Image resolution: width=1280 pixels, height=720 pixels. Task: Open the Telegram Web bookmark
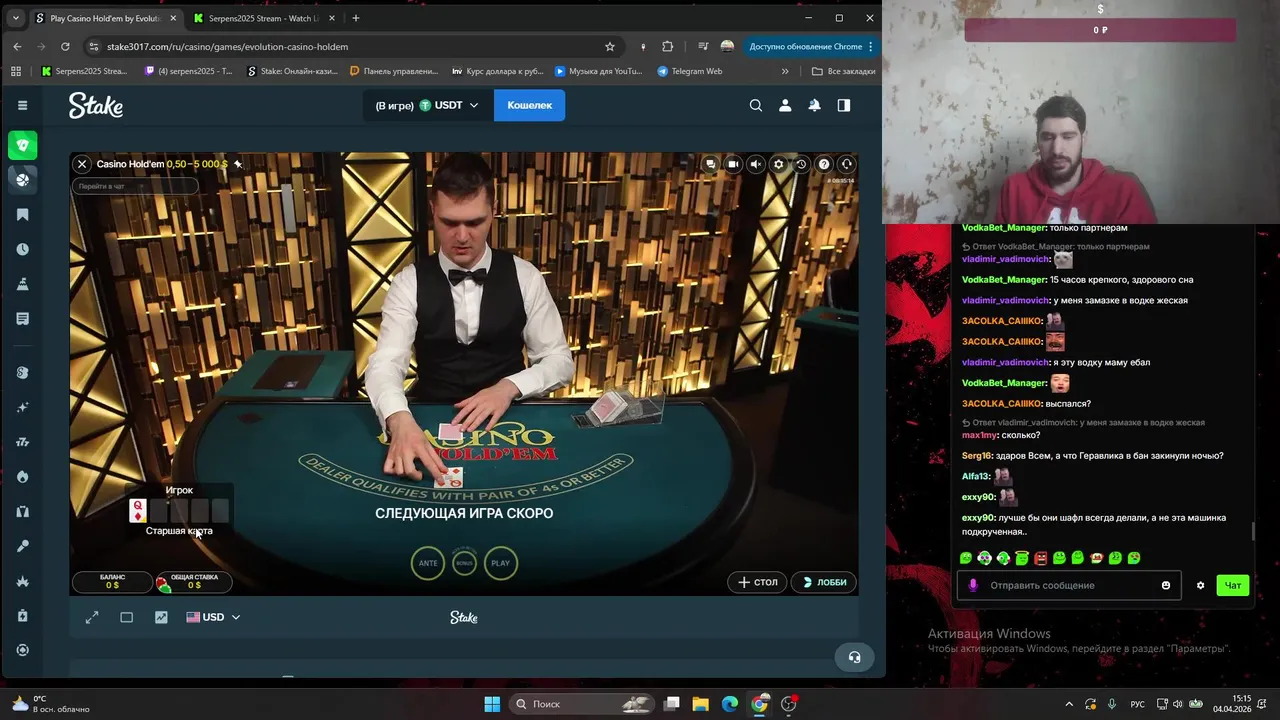[689, 71]
